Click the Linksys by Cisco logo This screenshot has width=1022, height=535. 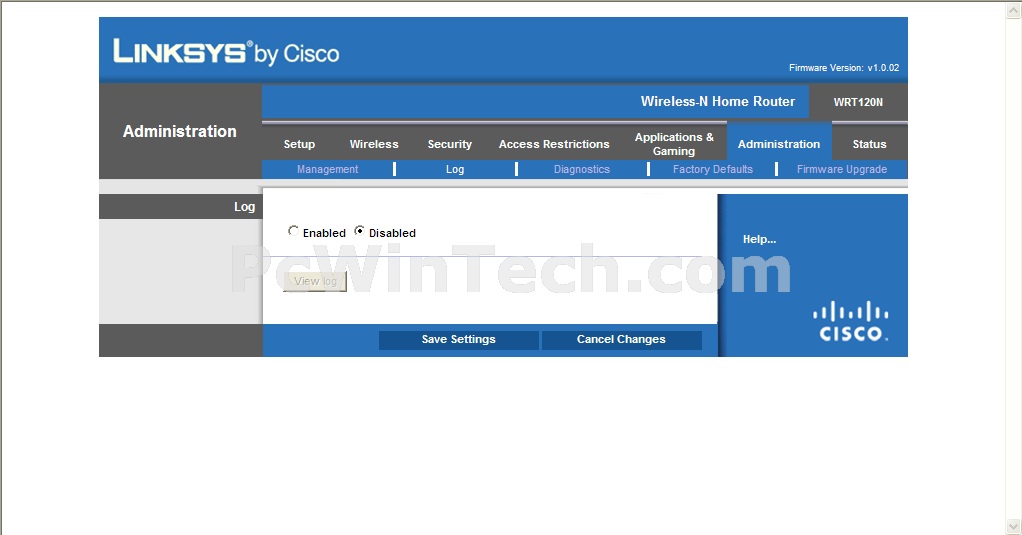click(x=226, y=52)
